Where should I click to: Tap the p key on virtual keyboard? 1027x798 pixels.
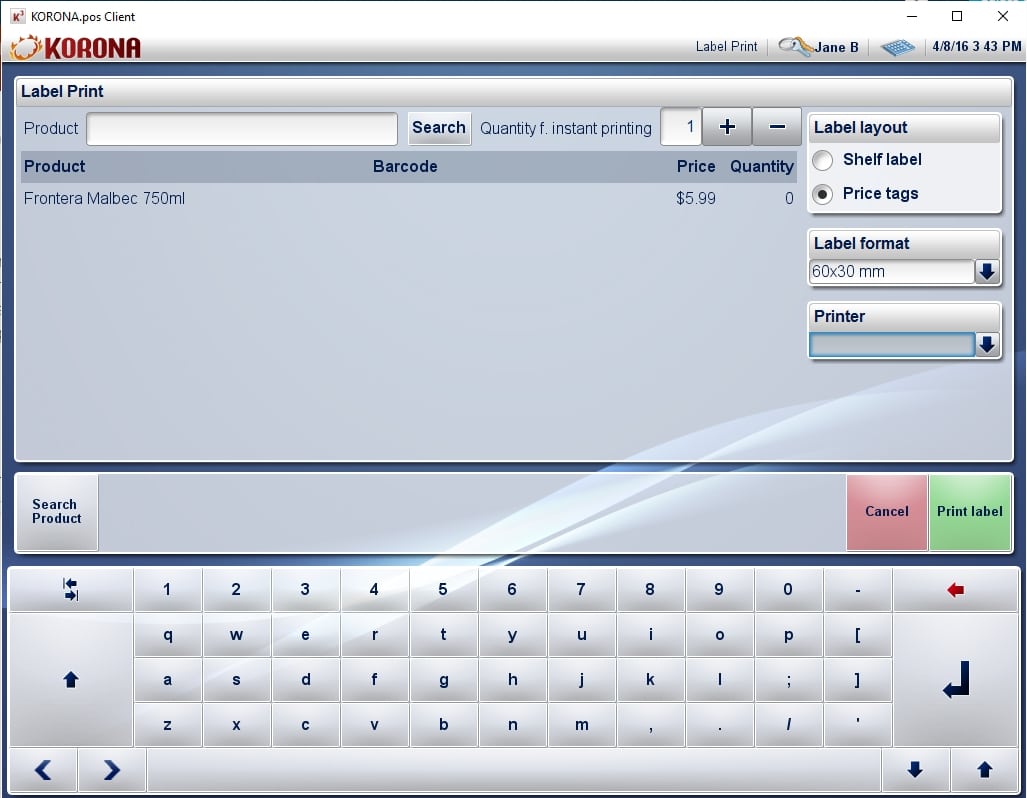pos(788,635)
